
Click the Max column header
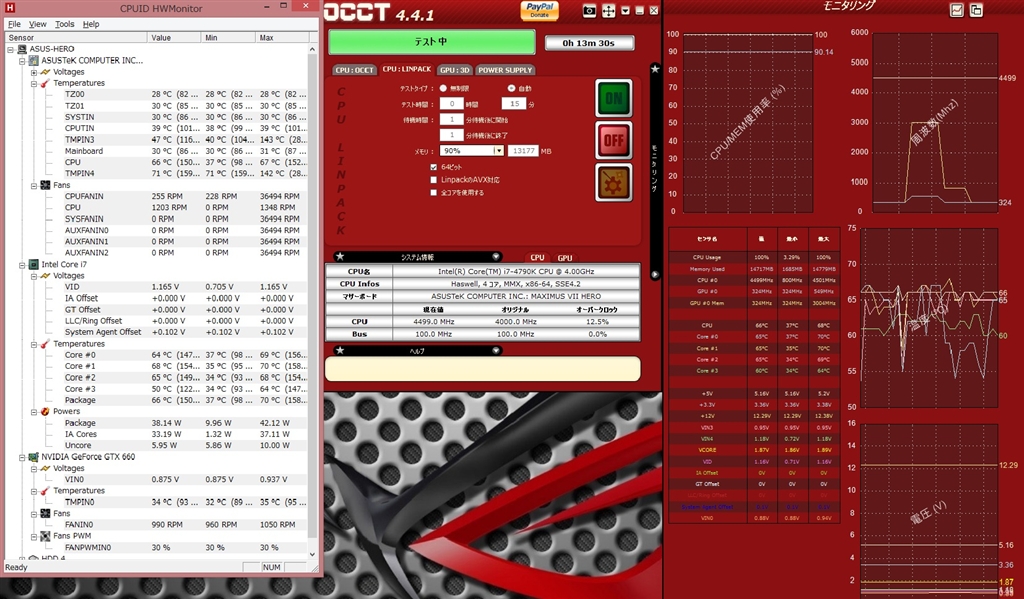281,37
